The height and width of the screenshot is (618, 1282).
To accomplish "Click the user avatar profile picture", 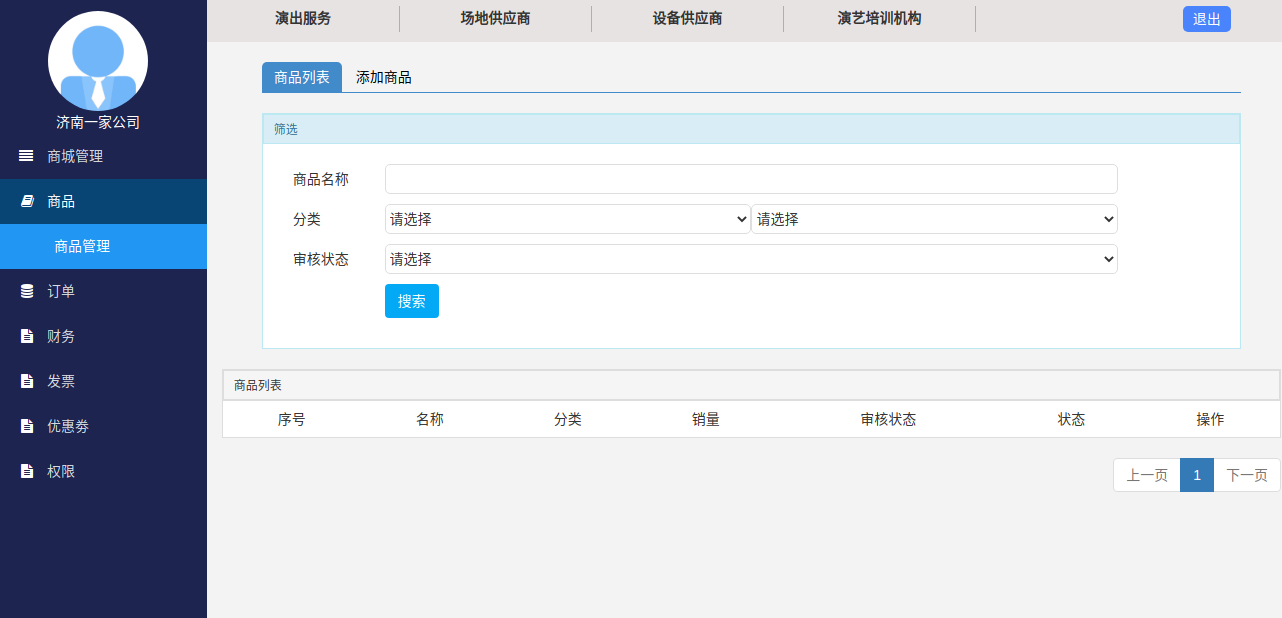I will (98, 61).
